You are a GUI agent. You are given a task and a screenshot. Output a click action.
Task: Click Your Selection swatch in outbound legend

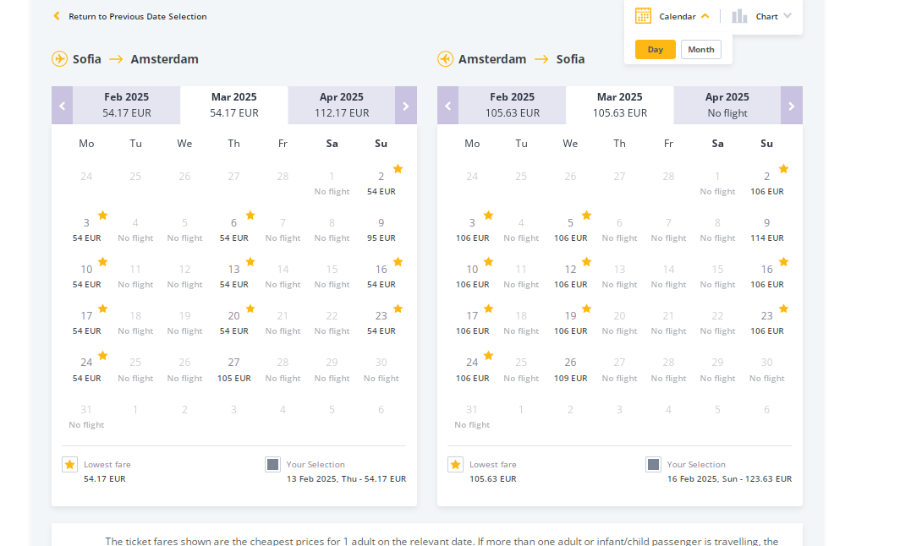click(x=273, y=464)
